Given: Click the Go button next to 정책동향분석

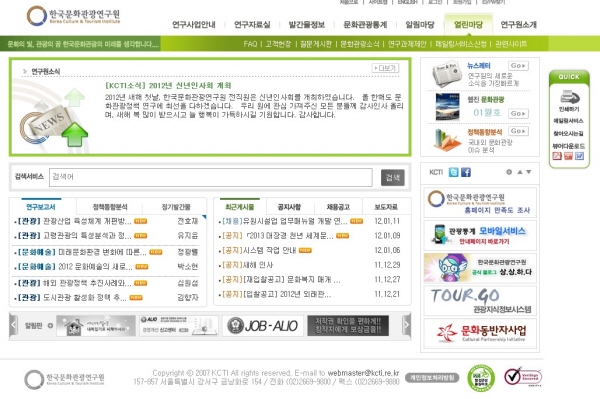Looking at the screenshot, I should click(518, 131).
